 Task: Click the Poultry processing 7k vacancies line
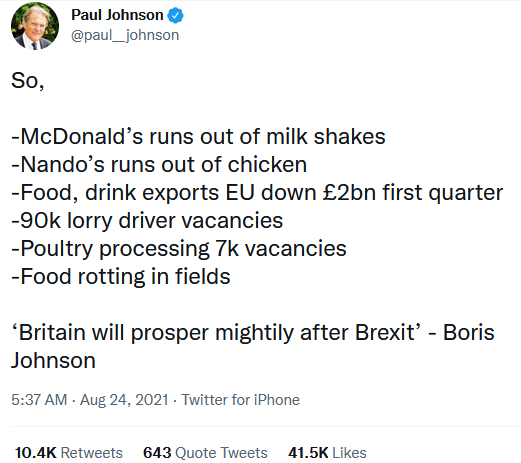pos(179,249)
